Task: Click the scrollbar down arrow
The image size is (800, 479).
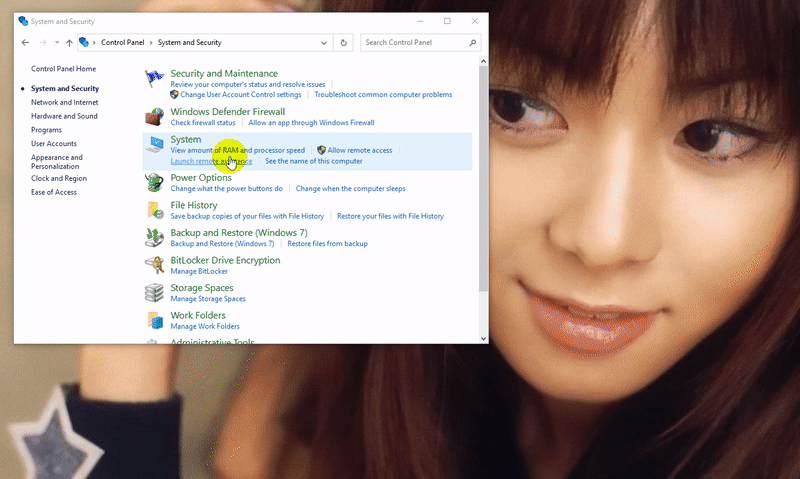Action: 483,338
